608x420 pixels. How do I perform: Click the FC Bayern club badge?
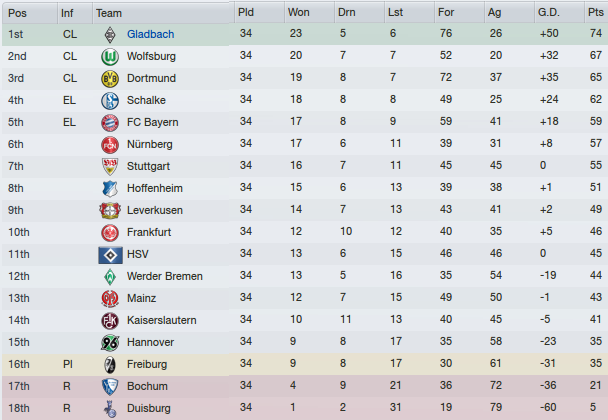pyautogui.click(x=110, y=123)
